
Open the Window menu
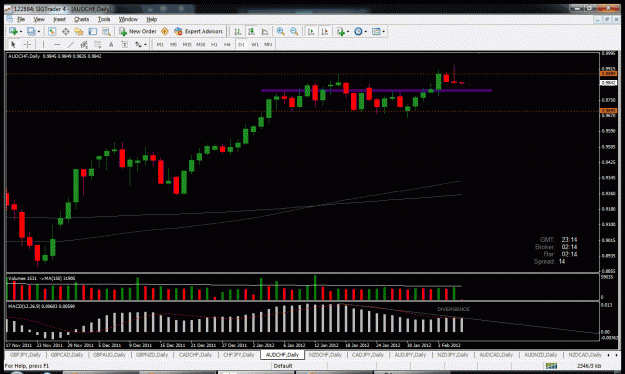(x=128, y=19)
